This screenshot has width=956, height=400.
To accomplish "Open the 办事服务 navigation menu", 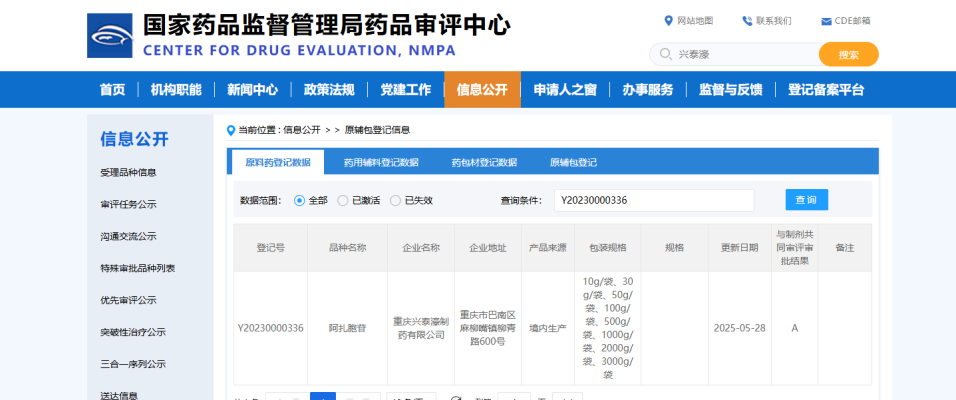I will [647, 90].
